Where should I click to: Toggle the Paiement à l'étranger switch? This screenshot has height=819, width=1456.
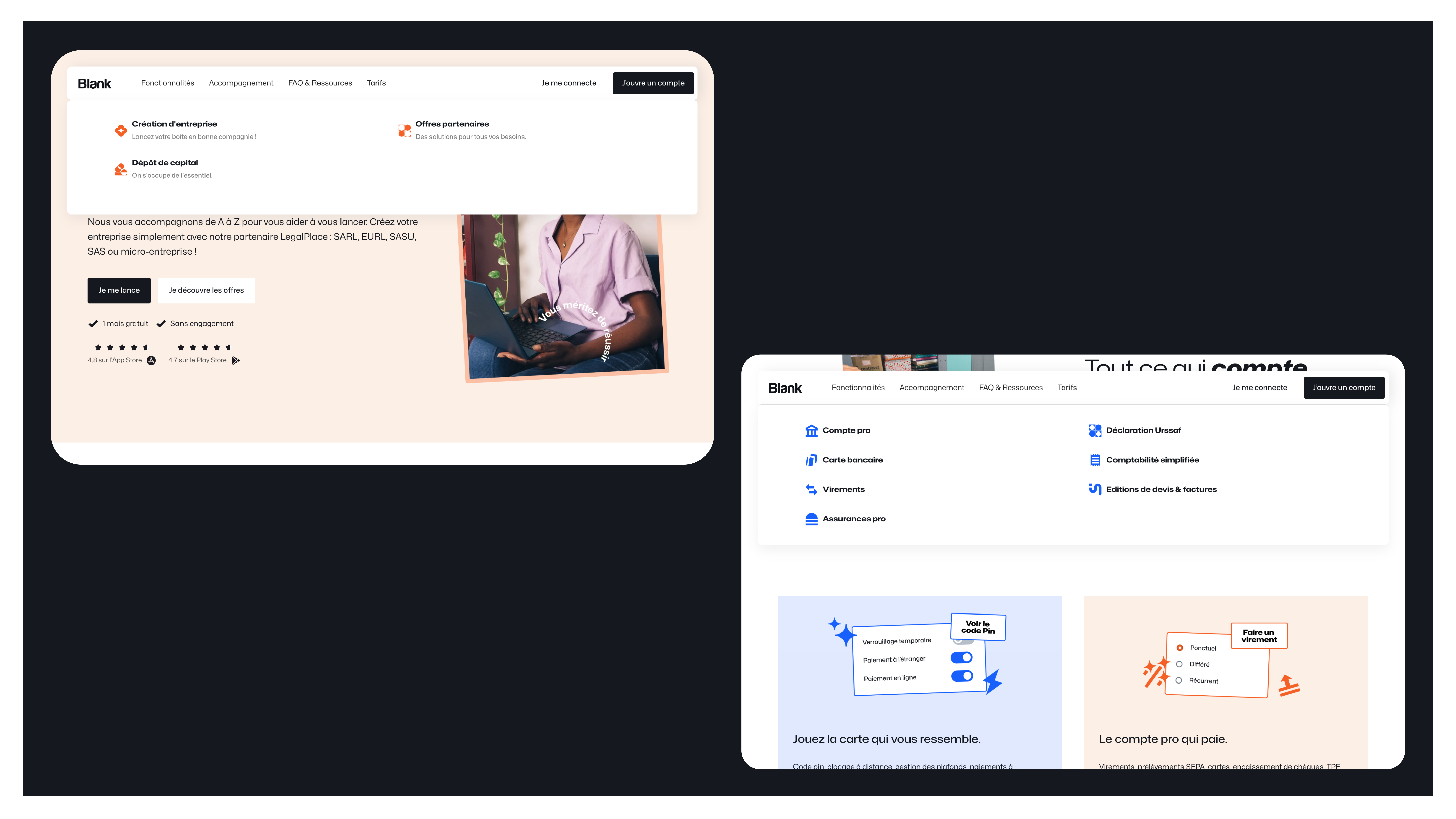(961, 657)
